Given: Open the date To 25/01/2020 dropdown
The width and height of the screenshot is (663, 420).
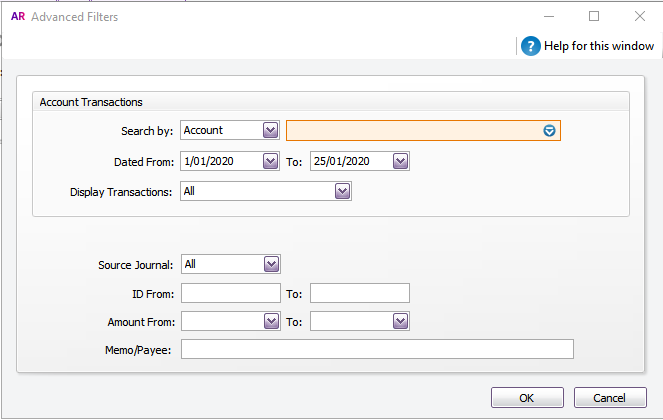Looking at the screenshot, I should tap(400, 161).
